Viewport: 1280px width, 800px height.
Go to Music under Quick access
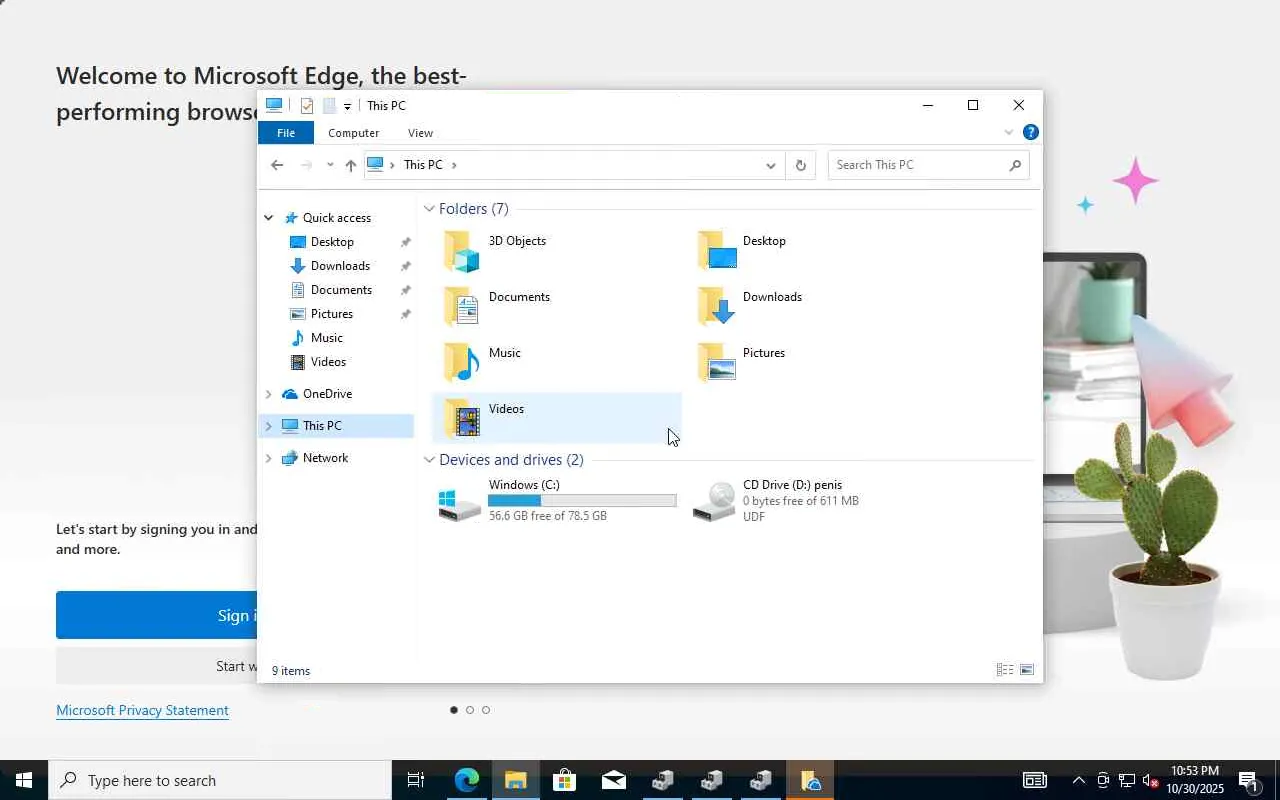click(x=327, y=338)
